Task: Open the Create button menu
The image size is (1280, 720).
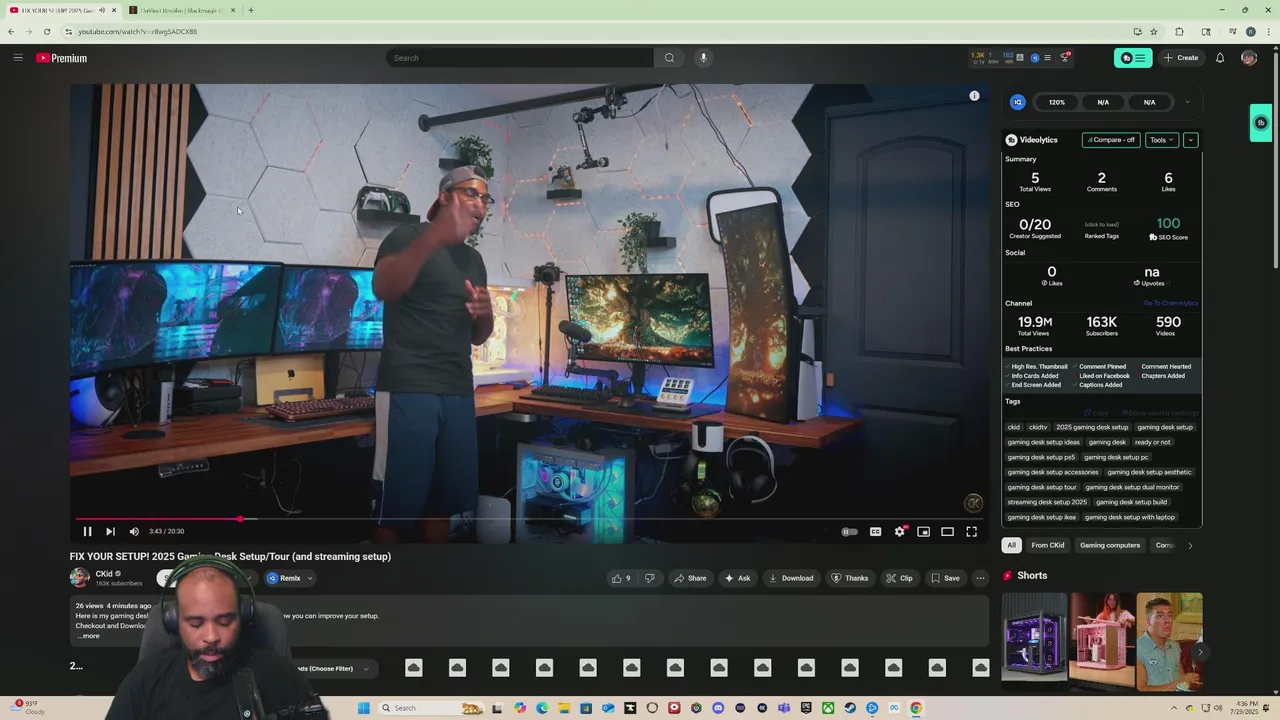Action: (1181, 58)
